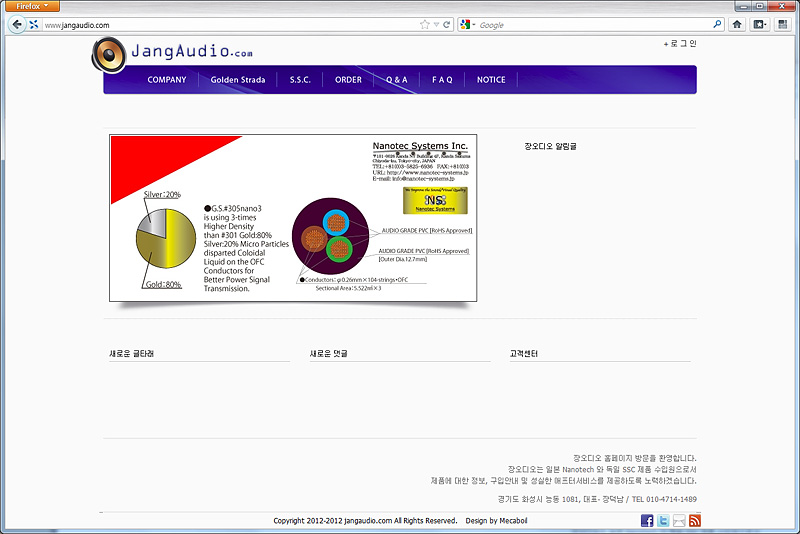Click the site identity icon in address bar
The image size is (800, 534).
pyautogui.click(x=34, y=24)
